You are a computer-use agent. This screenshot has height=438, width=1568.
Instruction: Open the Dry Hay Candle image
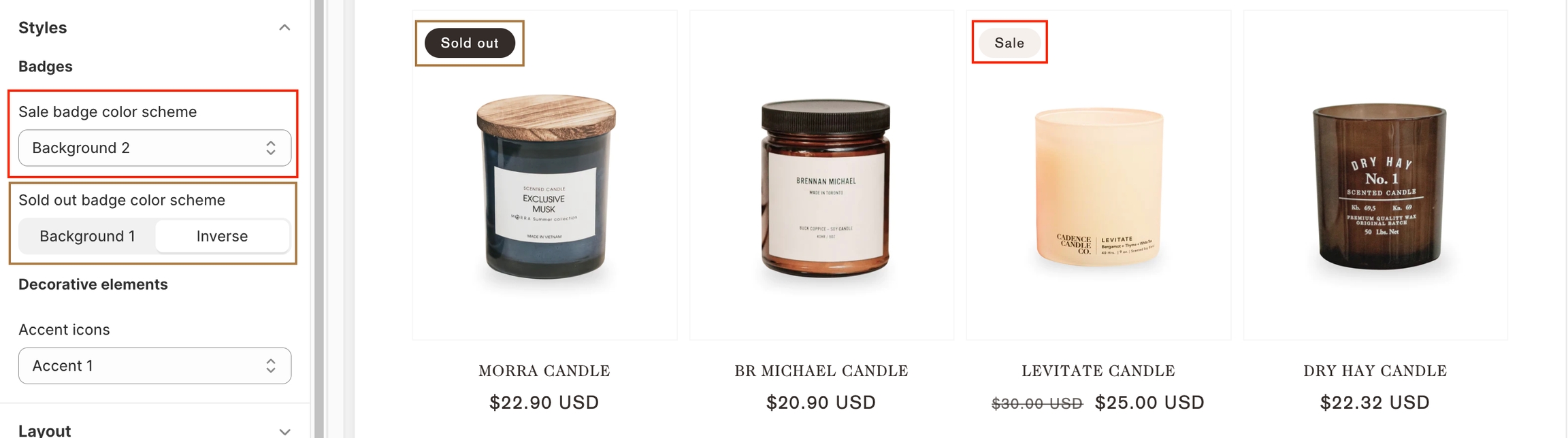[1379, 187]
